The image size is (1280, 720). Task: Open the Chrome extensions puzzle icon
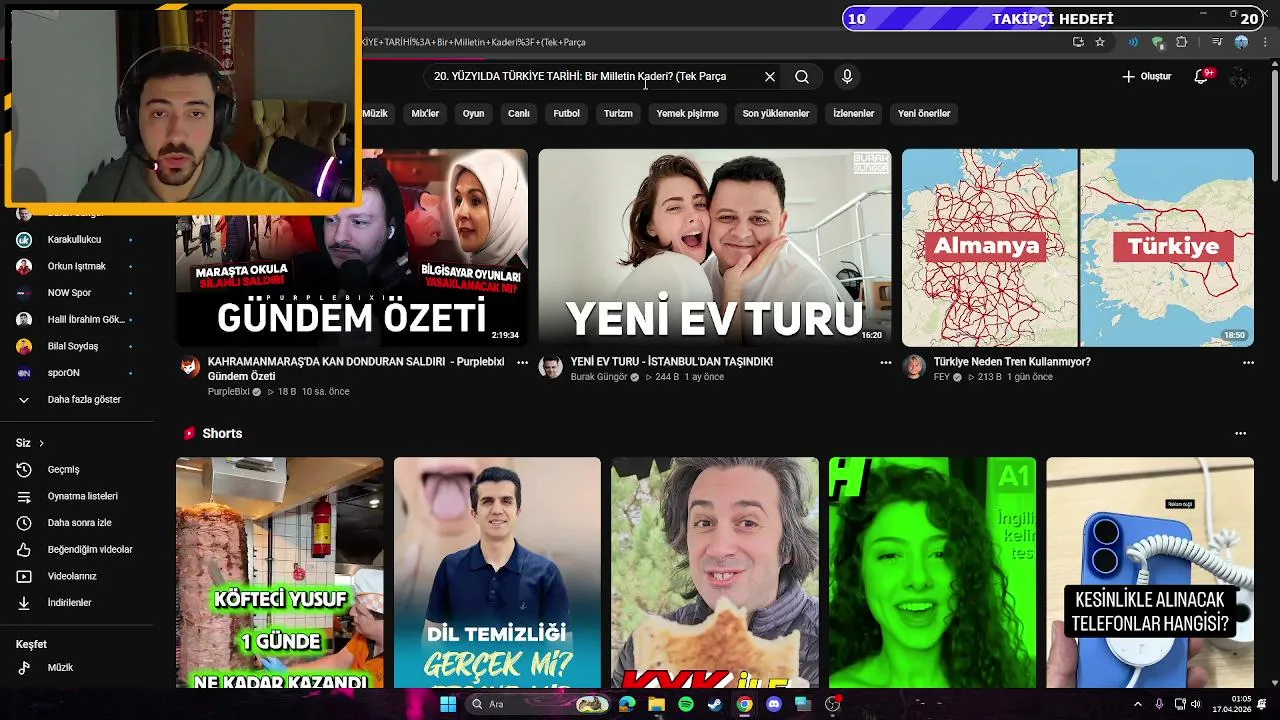(x=1182, y=42)
